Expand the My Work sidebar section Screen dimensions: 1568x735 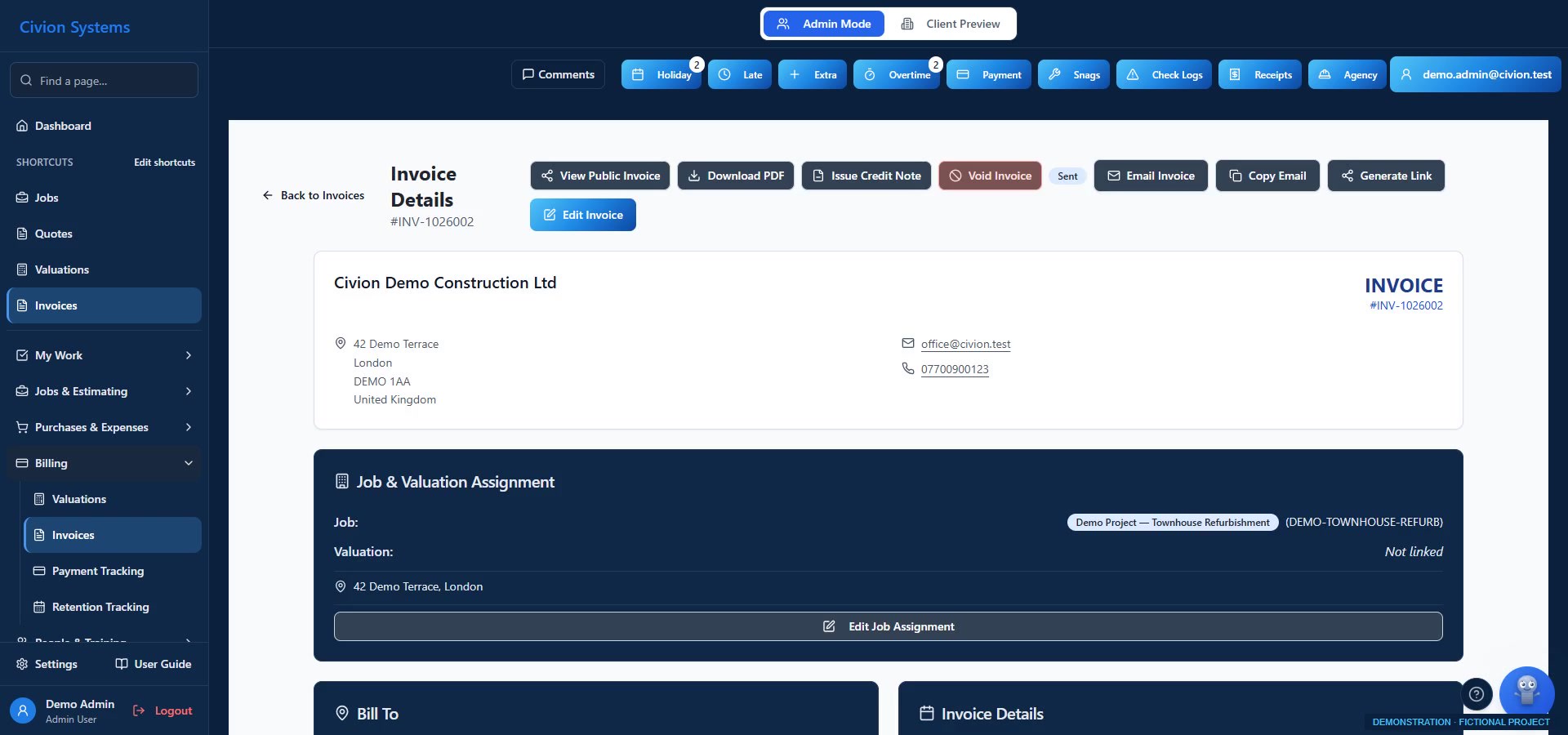(x=104, y=355)
